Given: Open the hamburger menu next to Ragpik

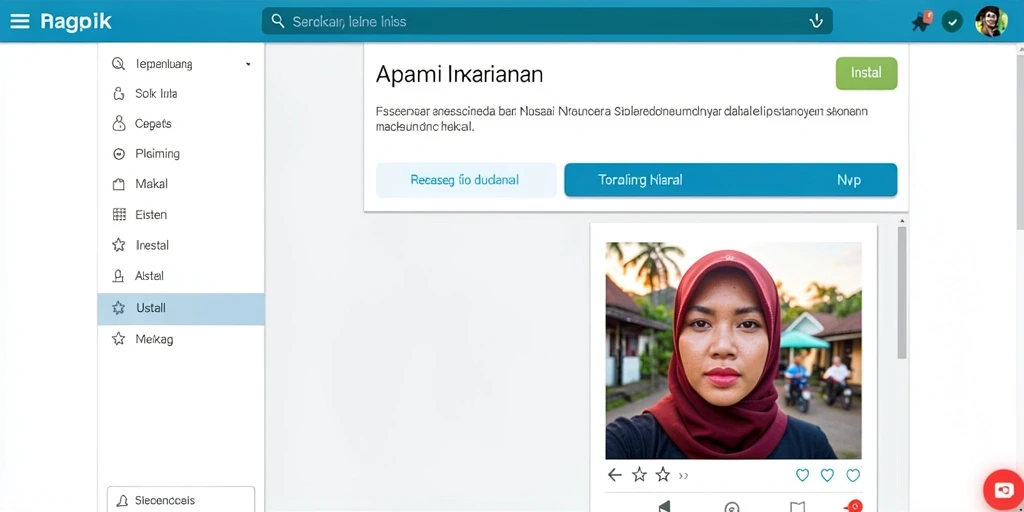Looking at the screenshot, I should [20, 22].
